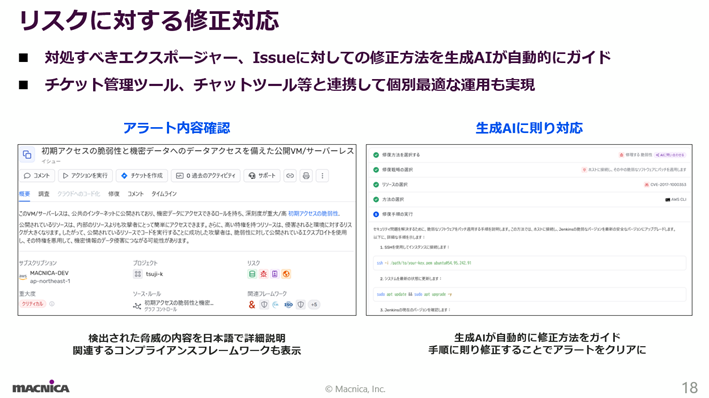Click the ap-northeast-1 region text

click(x=50, y=281)
